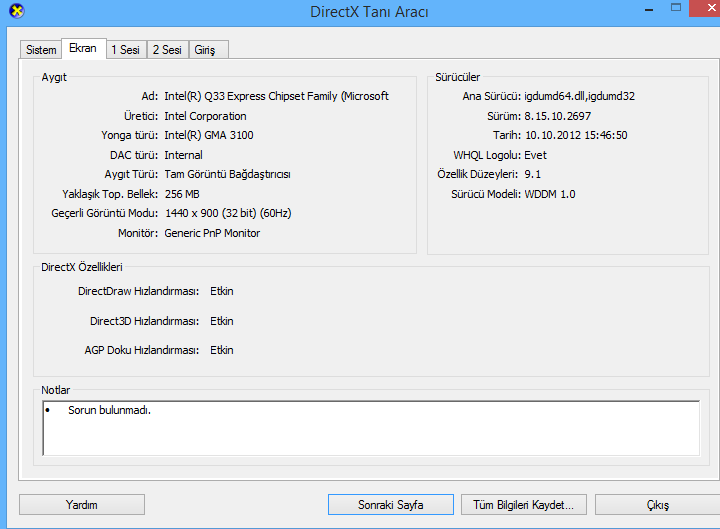Switch to the Sistem tab

pyautogui.click(x=41, y=49)
